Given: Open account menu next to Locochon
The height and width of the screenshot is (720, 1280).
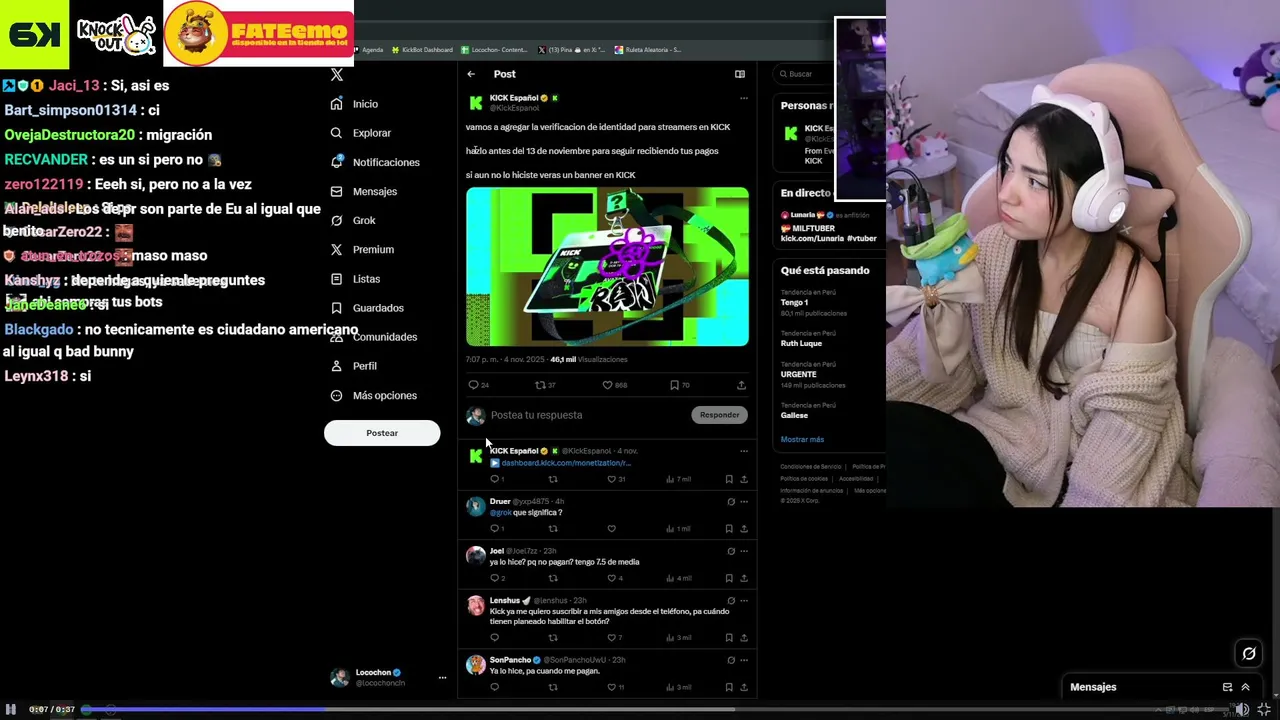Looking at the screenshot, I should (442, 678).
